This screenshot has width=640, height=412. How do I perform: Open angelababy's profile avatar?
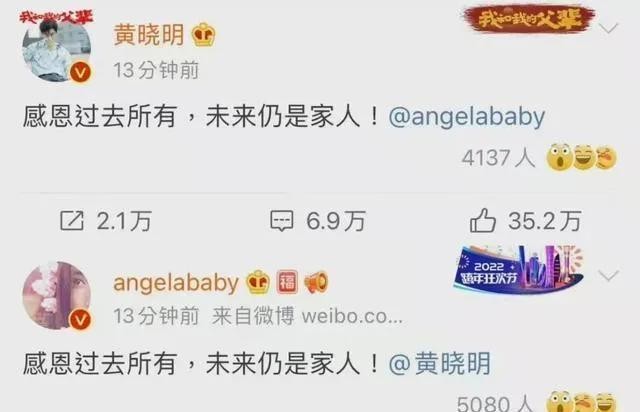tap(57, 295)
